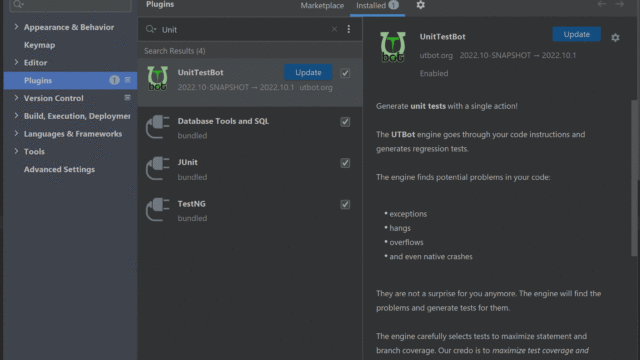
Task: Click 'bundled' label under JUnit
Action: [192, 177]
